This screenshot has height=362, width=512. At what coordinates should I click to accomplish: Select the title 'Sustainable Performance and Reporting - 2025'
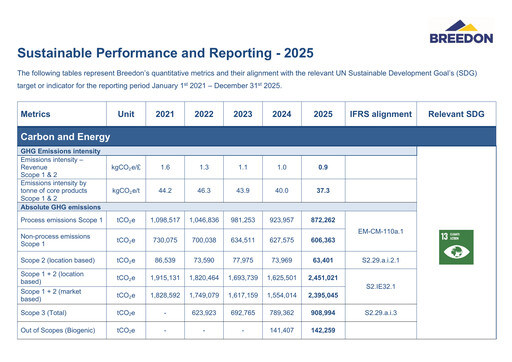click(165, 53)
